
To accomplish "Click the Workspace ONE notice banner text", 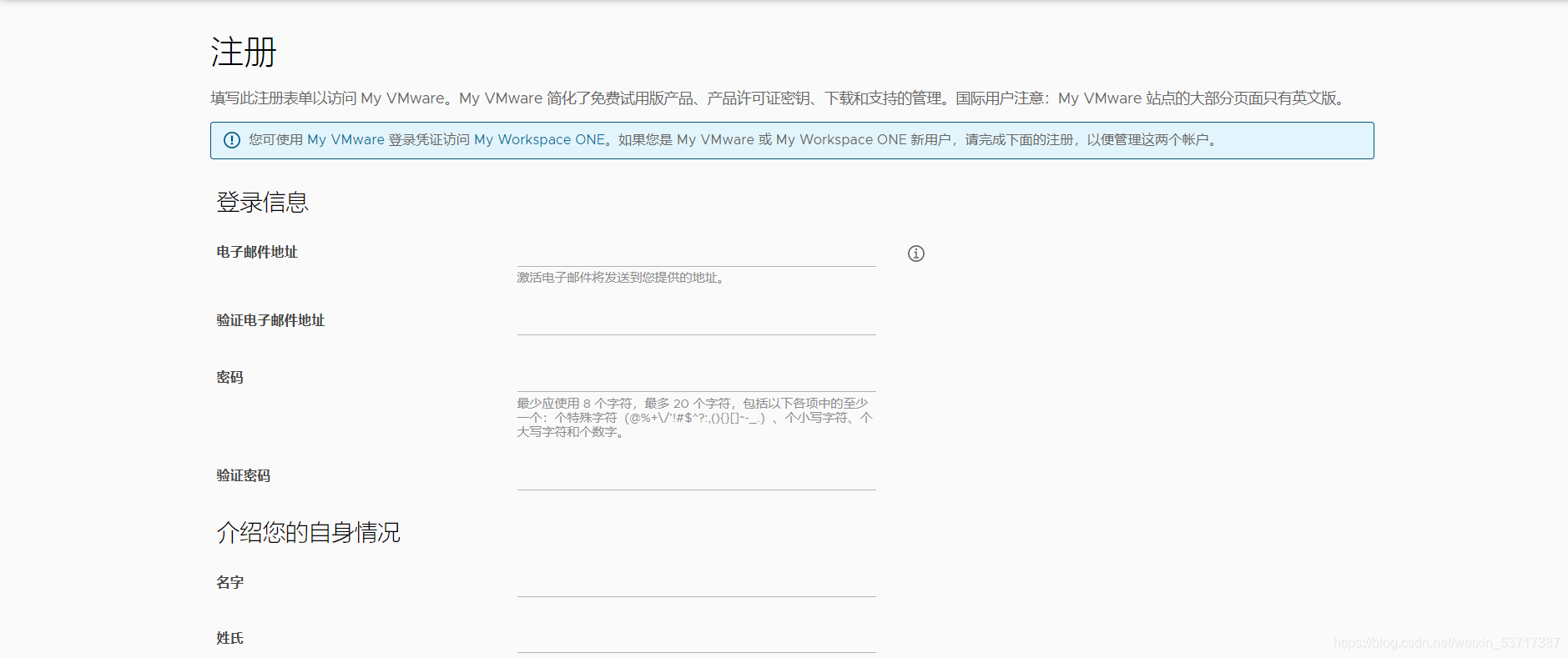I will pos(734,140).
